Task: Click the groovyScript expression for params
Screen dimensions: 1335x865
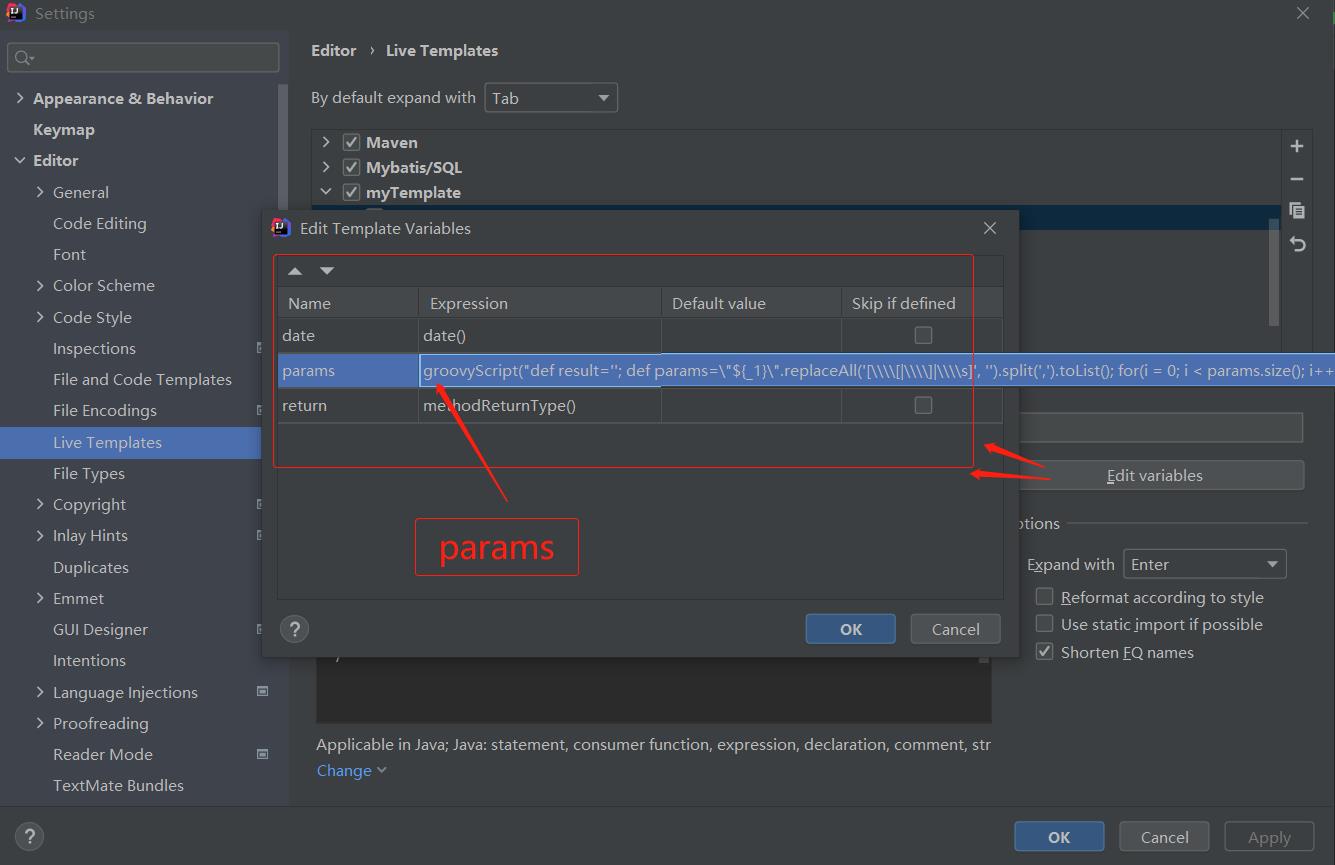Action: click(878, 370)
